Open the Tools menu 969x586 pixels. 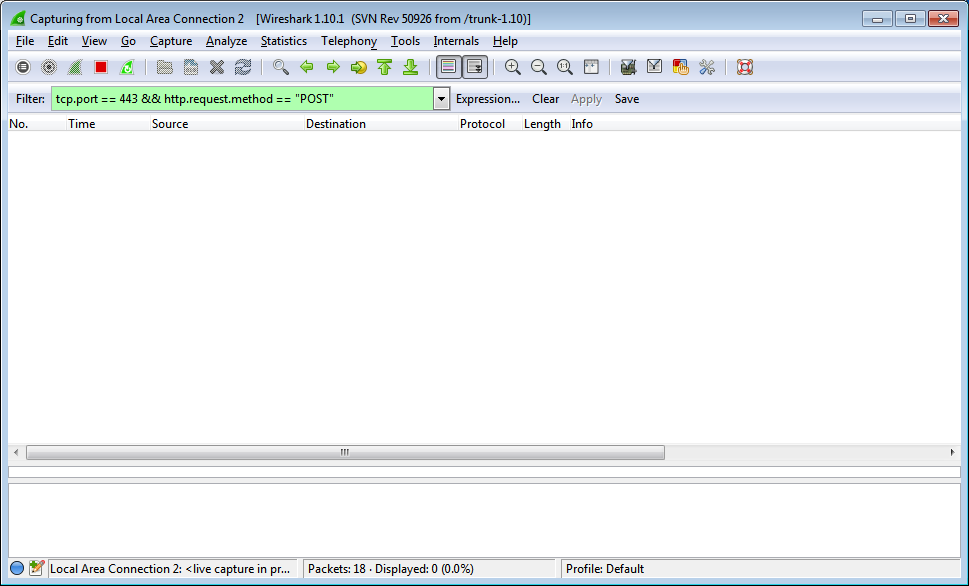click(405, 41)
